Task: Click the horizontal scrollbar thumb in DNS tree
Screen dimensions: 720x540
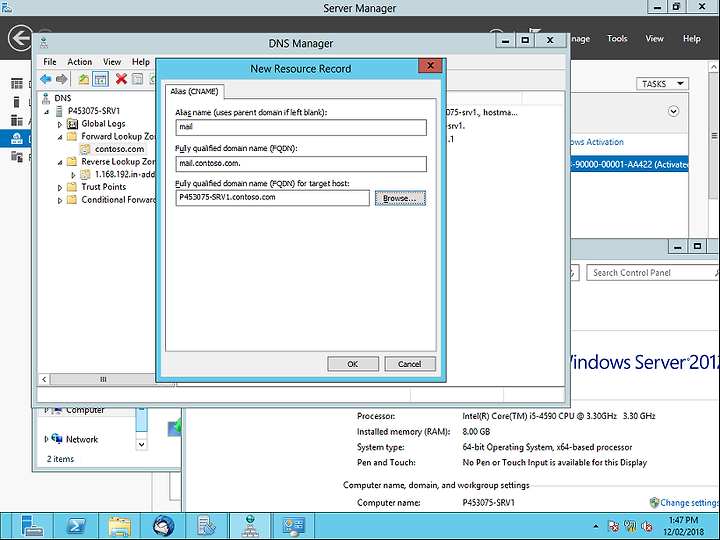Action: point(103,379)
